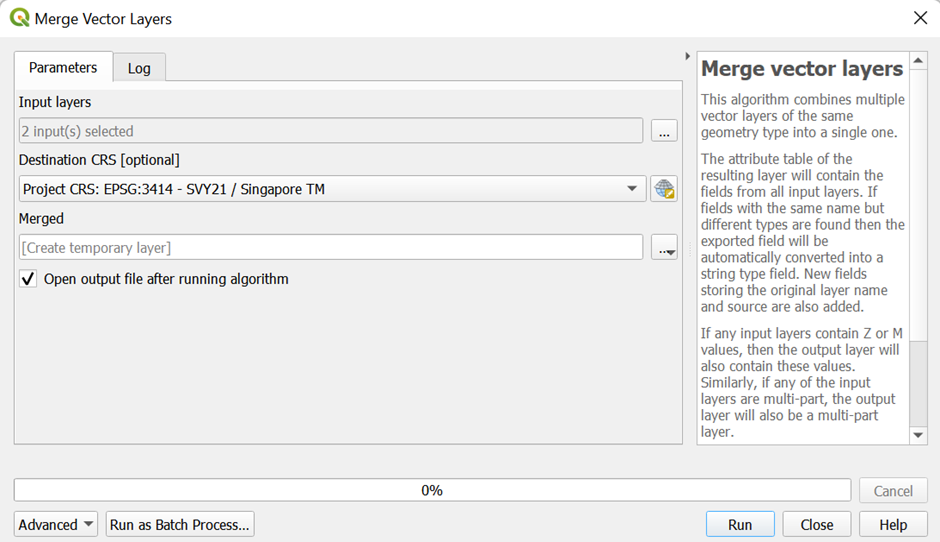This screenshot has width=940, height=542.
Task: Switch to the Log tab
Action: coord(139,68)
